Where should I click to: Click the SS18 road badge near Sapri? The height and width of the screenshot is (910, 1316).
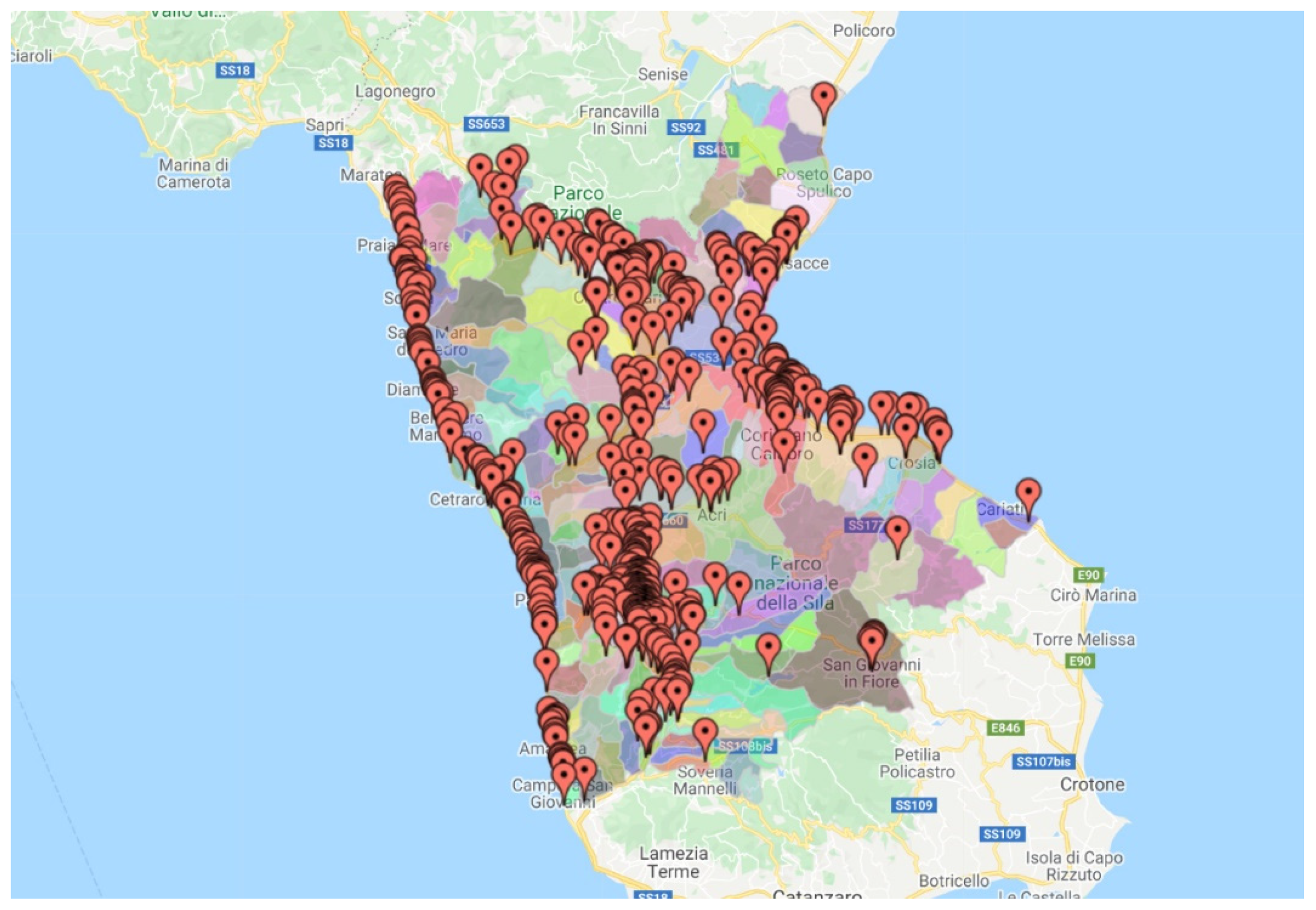point(333,142)
